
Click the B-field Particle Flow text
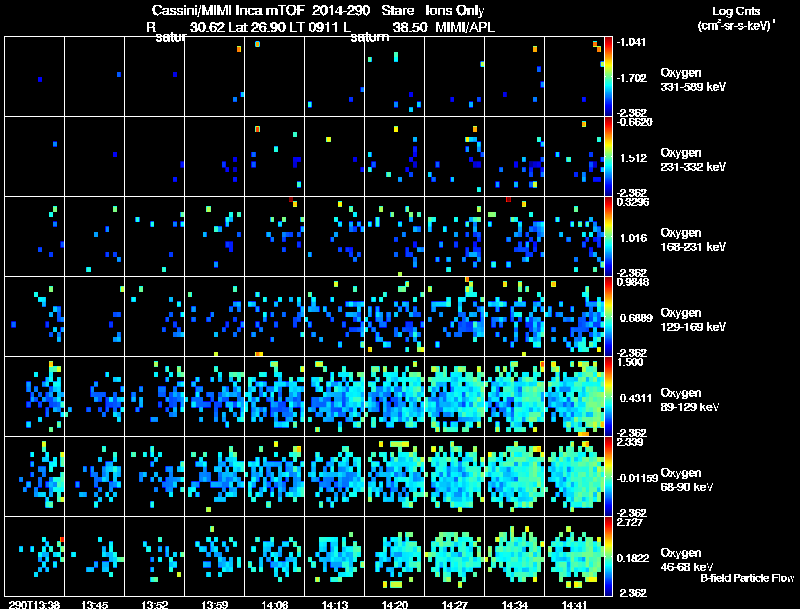pyautogui.click(x=747, y=578)
